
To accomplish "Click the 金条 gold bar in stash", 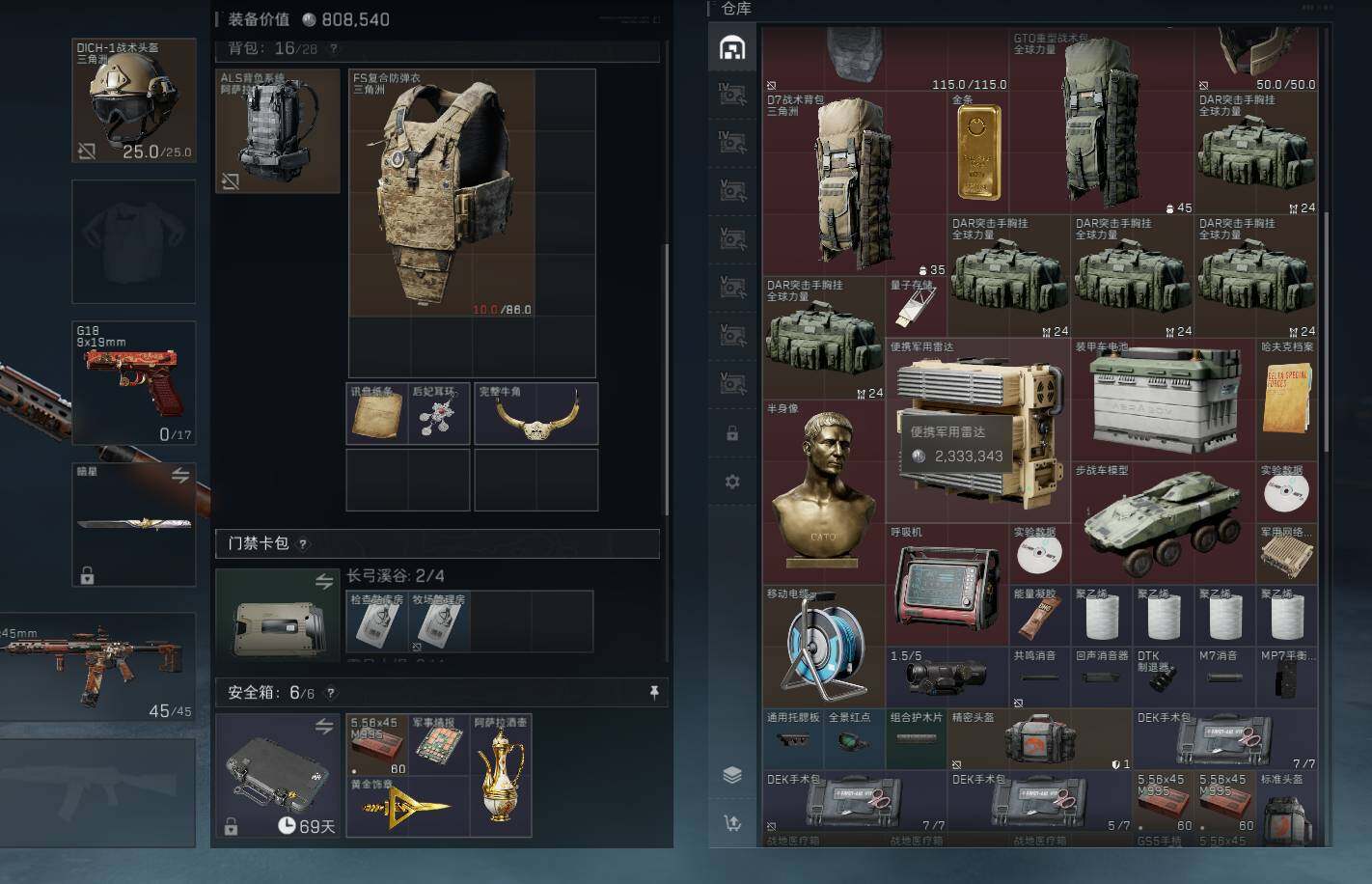I will pos(978,153).
